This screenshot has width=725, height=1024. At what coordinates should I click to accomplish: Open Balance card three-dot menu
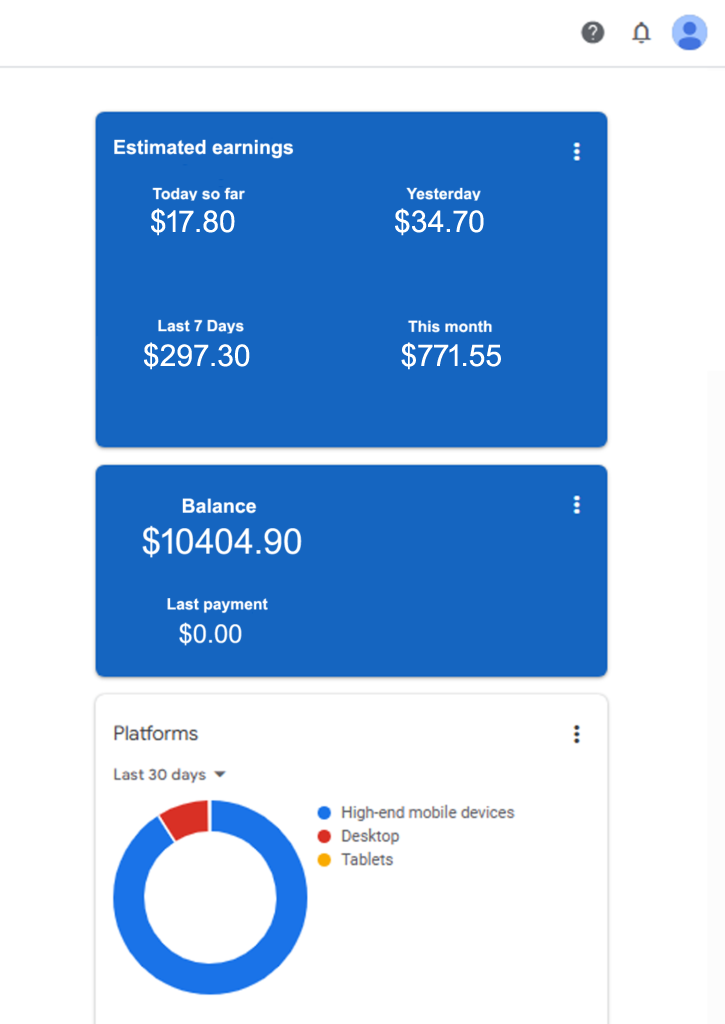576,505
